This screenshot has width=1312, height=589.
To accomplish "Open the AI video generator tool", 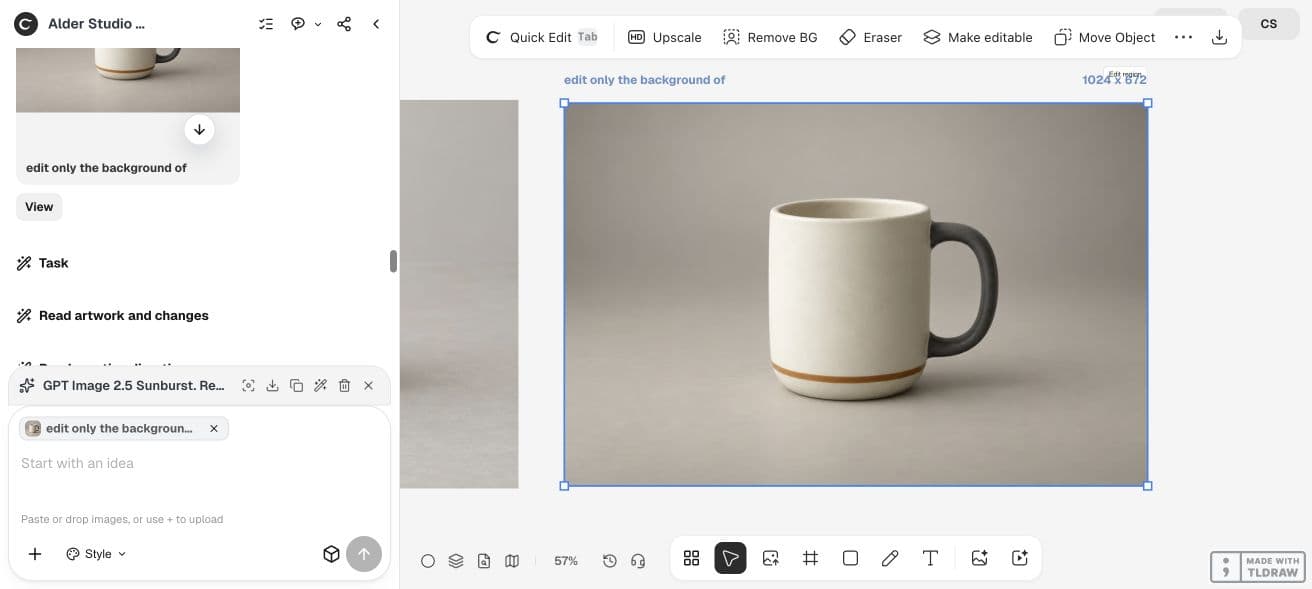I will point(1020,558).
